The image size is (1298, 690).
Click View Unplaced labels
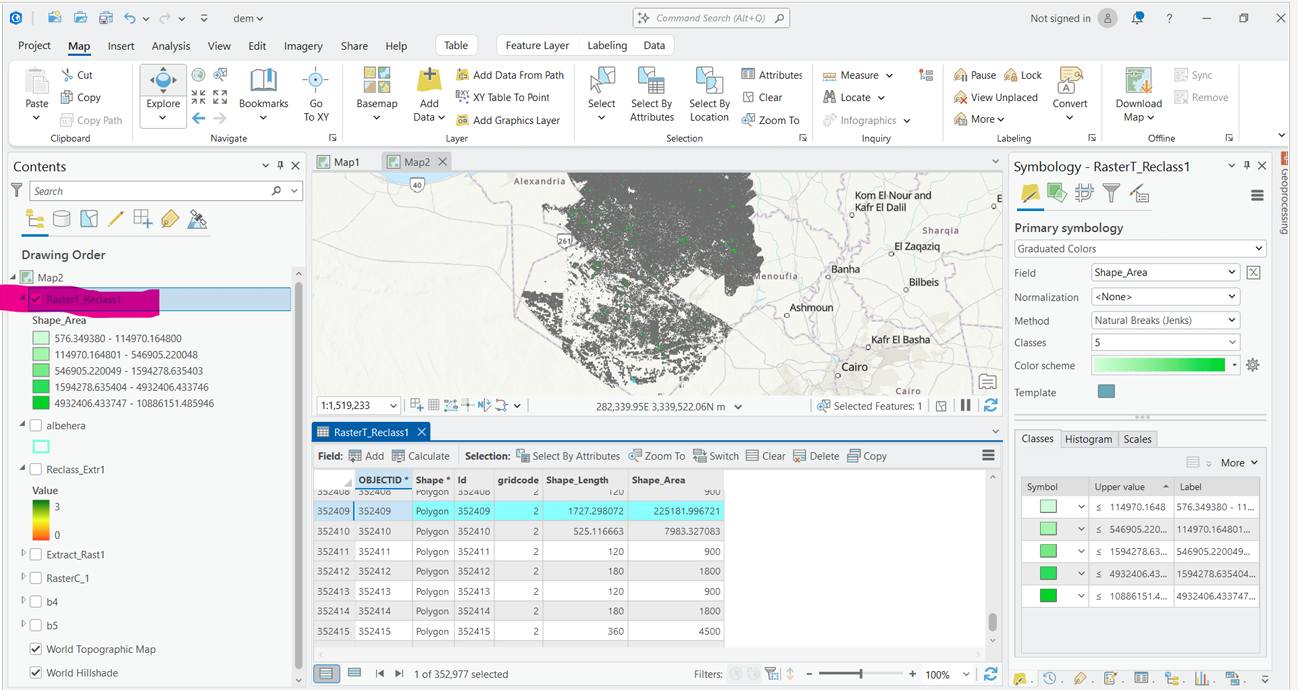click(x=996, y=97)
